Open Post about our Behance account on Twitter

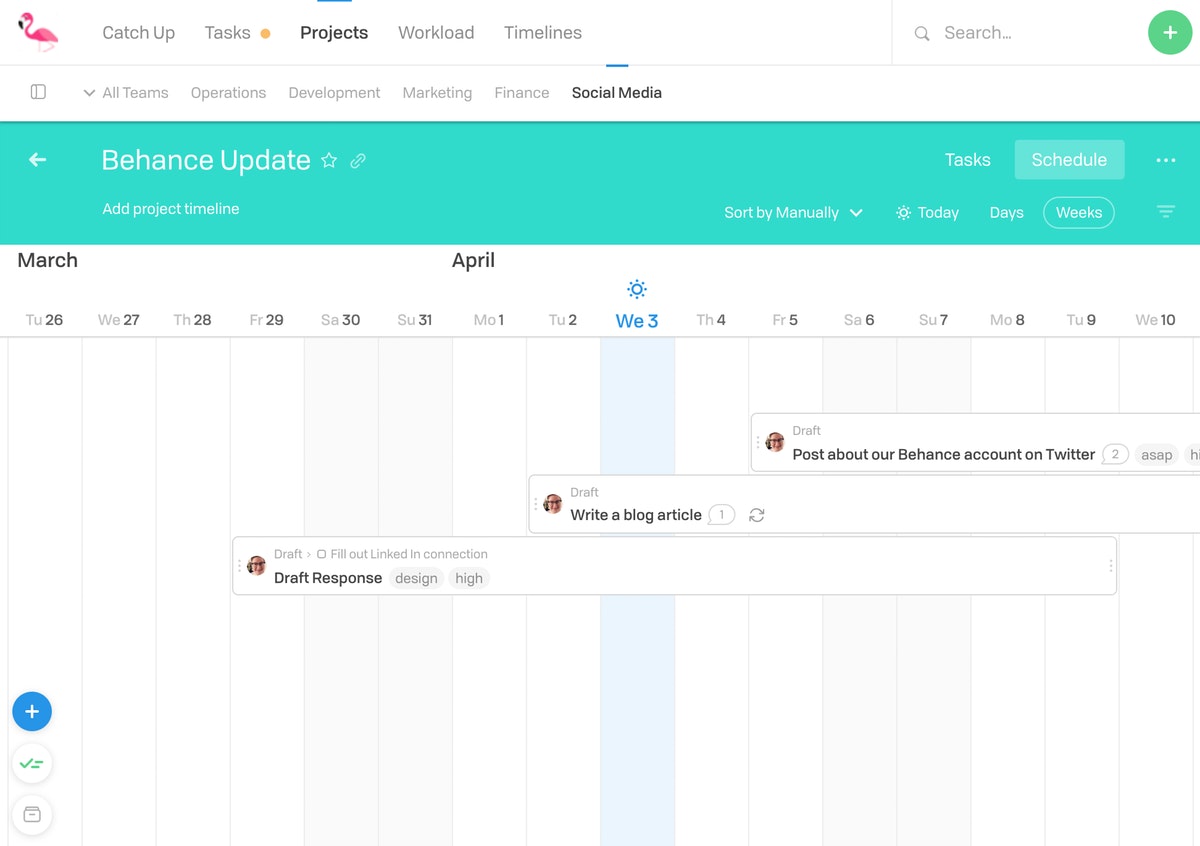[x=943, y=454]
